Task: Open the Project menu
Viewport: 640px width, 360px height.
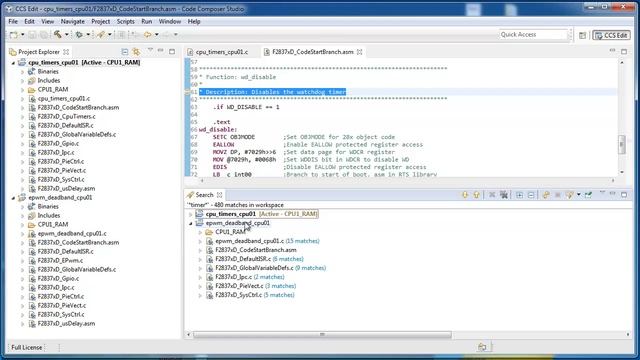Action: (100, 21)
